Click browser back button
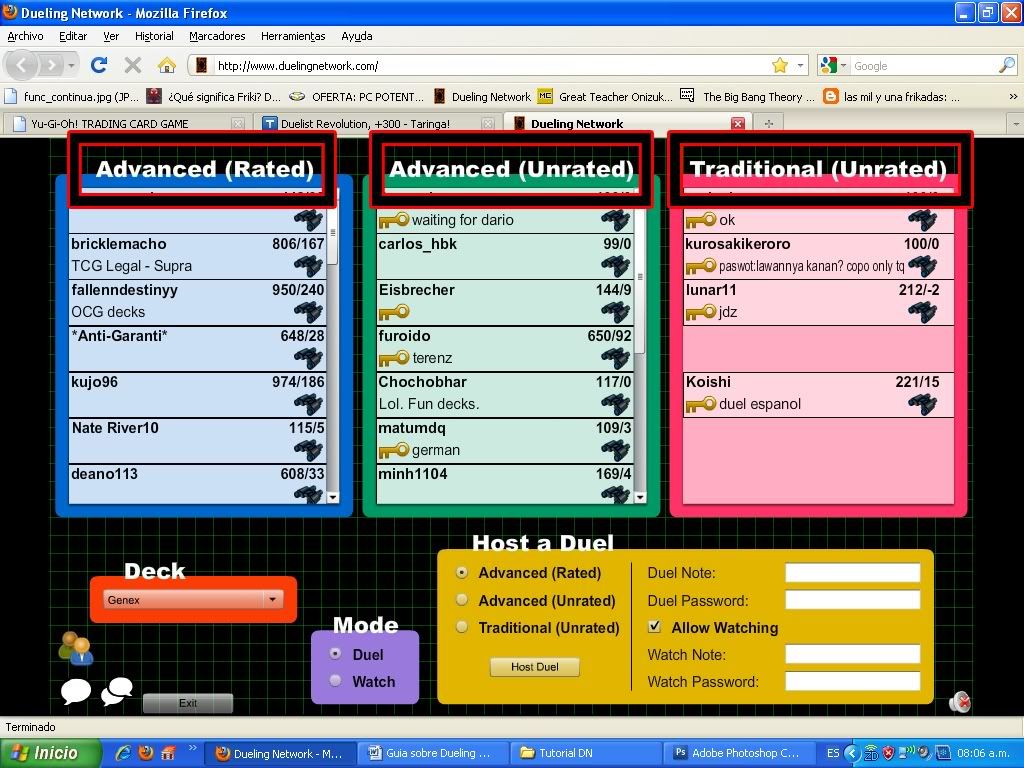This screenshot has height=768, width=1024. [22, 65]
